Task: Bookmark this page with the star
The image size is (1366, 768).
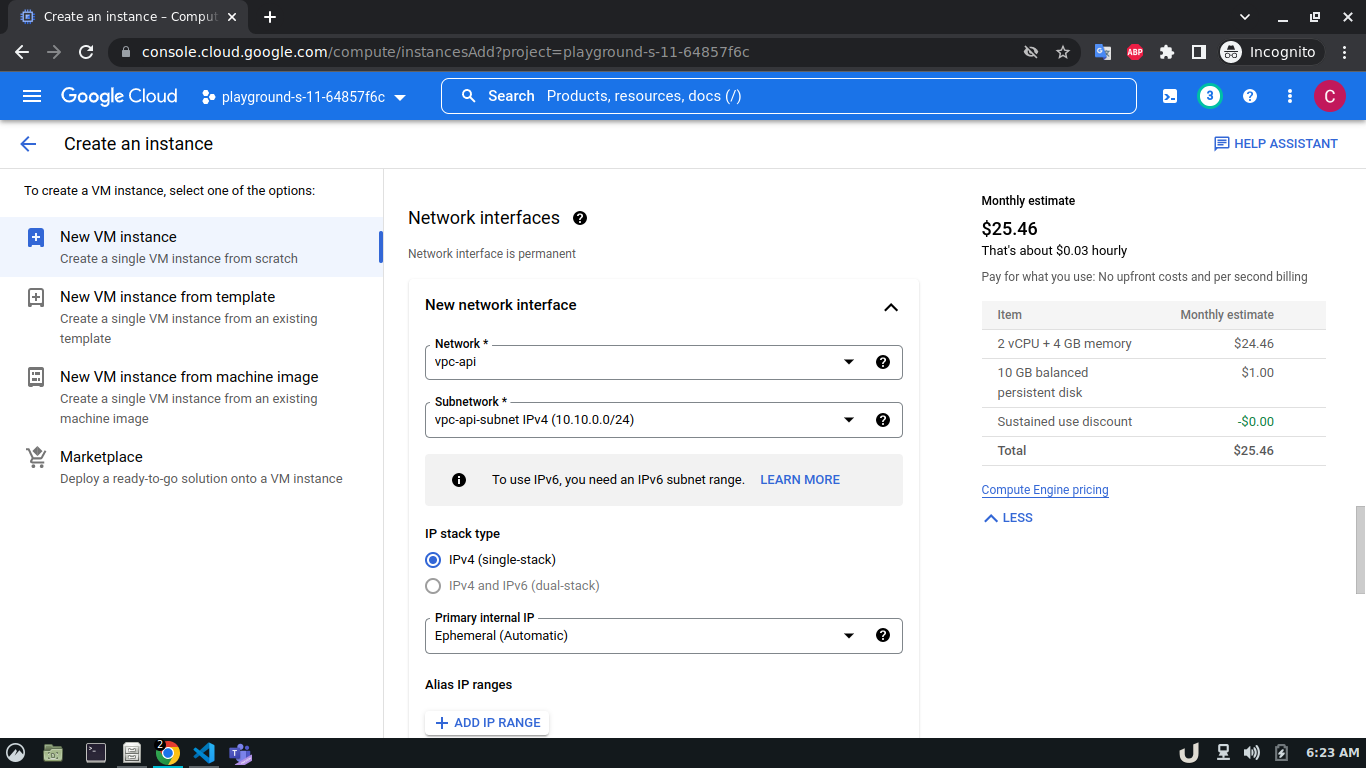Action: coord(1063,52)
